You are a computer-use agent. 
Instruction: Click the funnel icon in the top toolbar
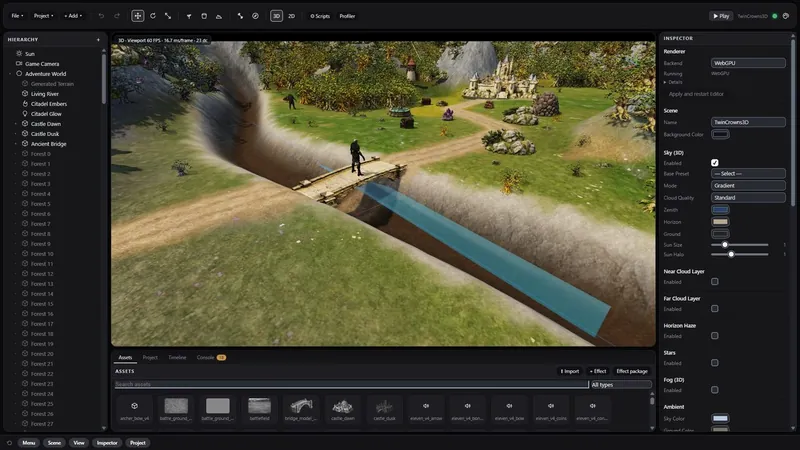point(189,16)
